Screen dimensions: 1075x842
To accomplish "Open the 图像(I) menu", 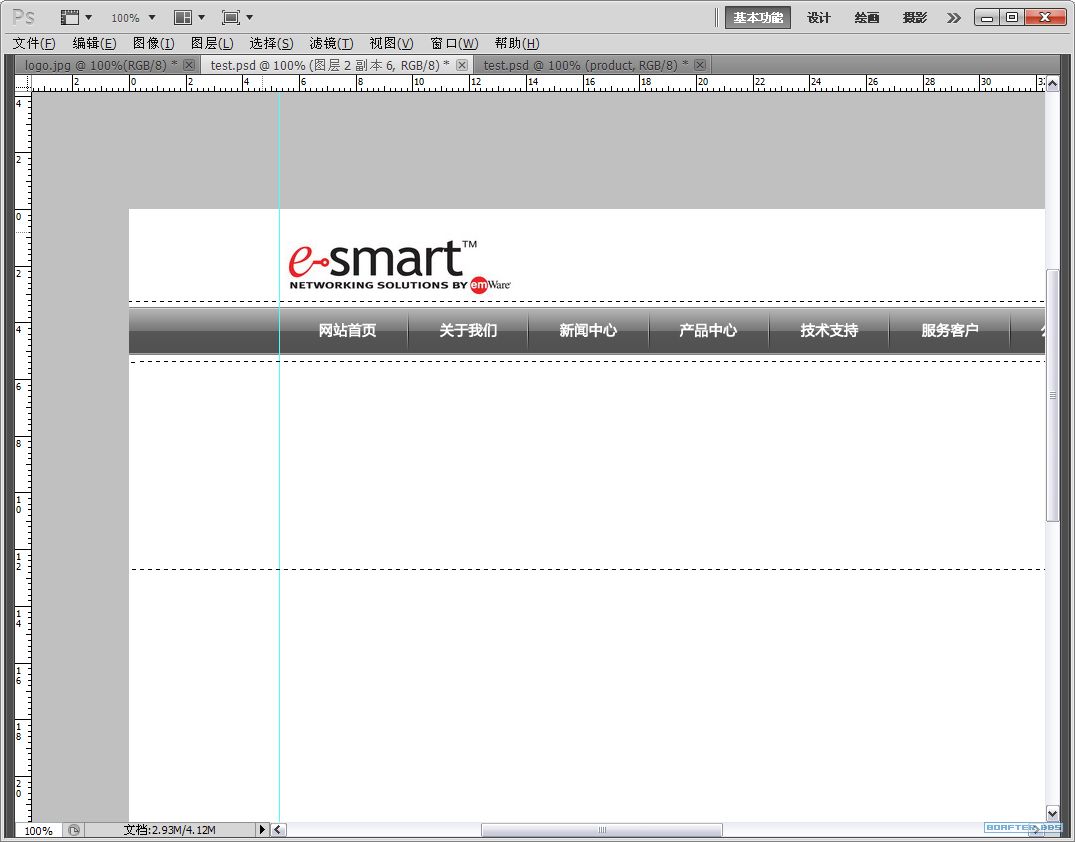I will 154,43.
